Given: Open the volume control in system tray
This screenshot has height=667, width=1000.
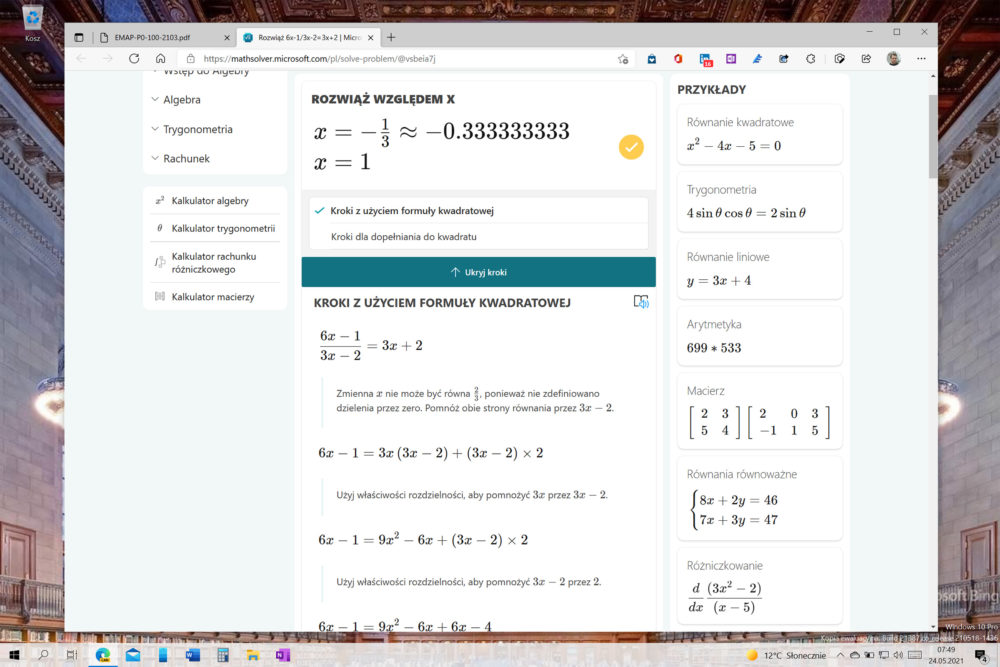Looking at the screenshot, I should click(898, 655).
